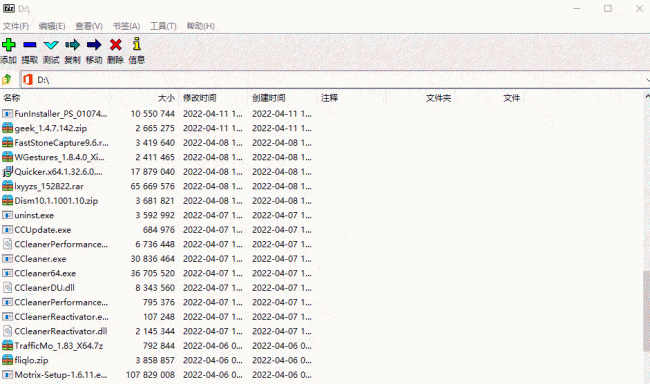This screenshot has height=384, width=650.
Task: Open the Bookmarks (书签) menu
Action: 126,26
